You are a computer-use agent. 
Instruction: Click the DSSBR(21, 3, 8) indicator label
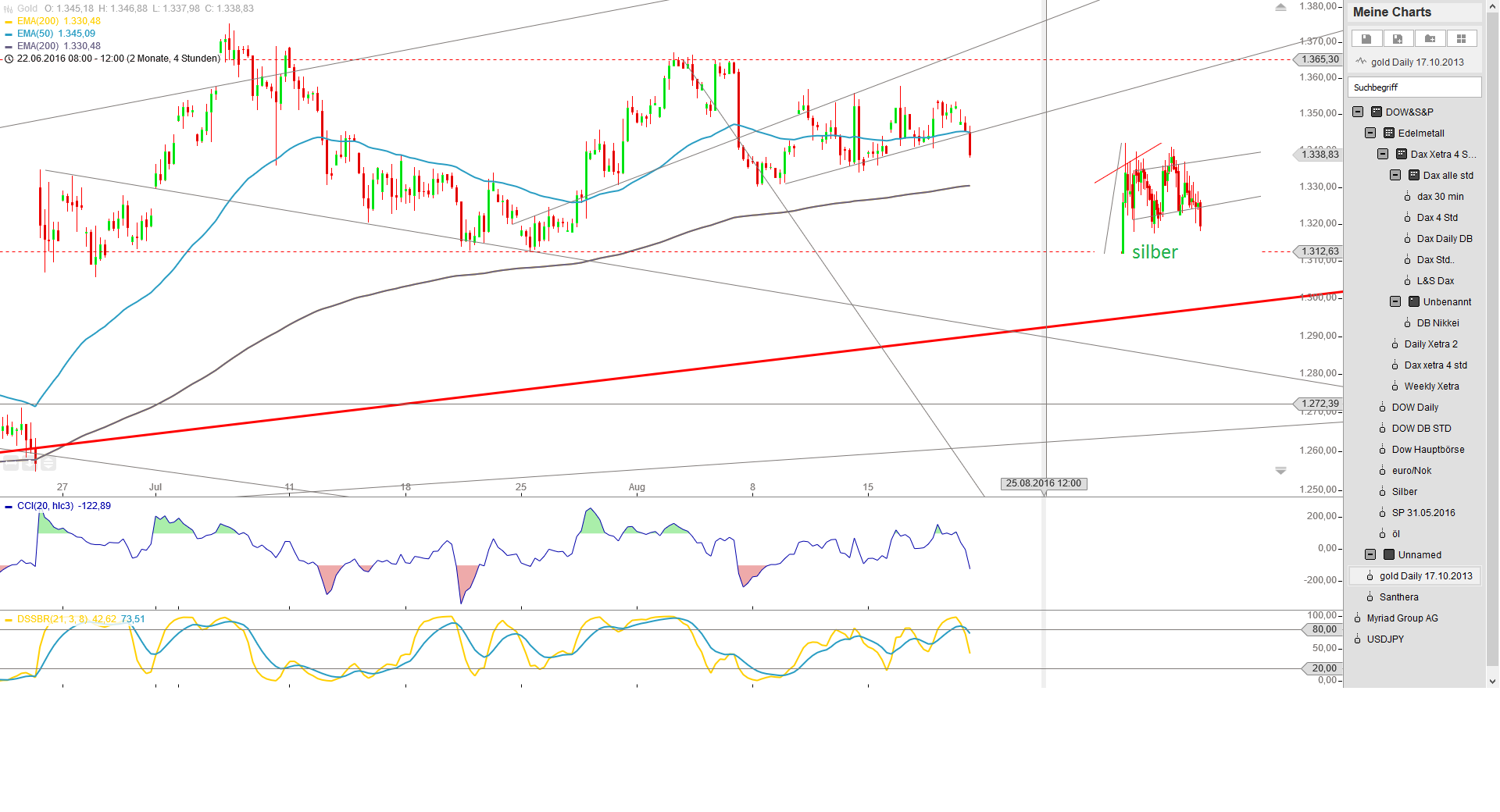click(53, 619)
